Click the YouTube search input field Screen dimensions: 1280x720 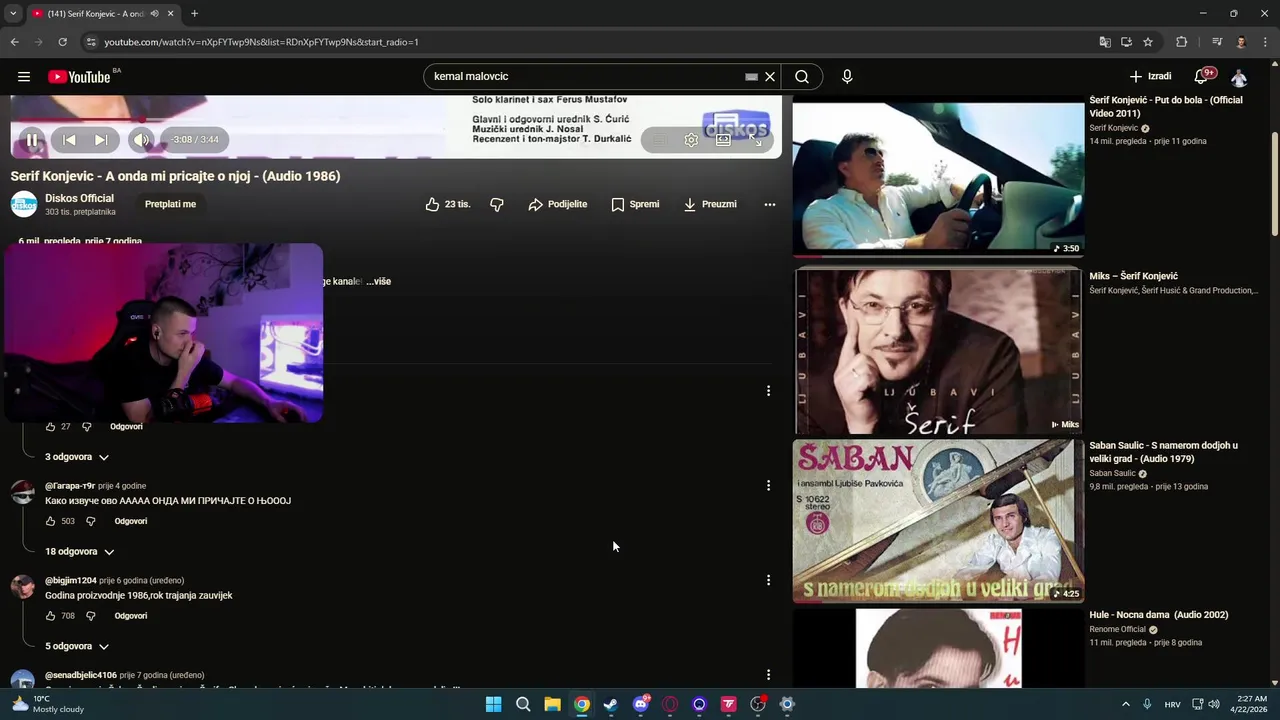(585, 77)
